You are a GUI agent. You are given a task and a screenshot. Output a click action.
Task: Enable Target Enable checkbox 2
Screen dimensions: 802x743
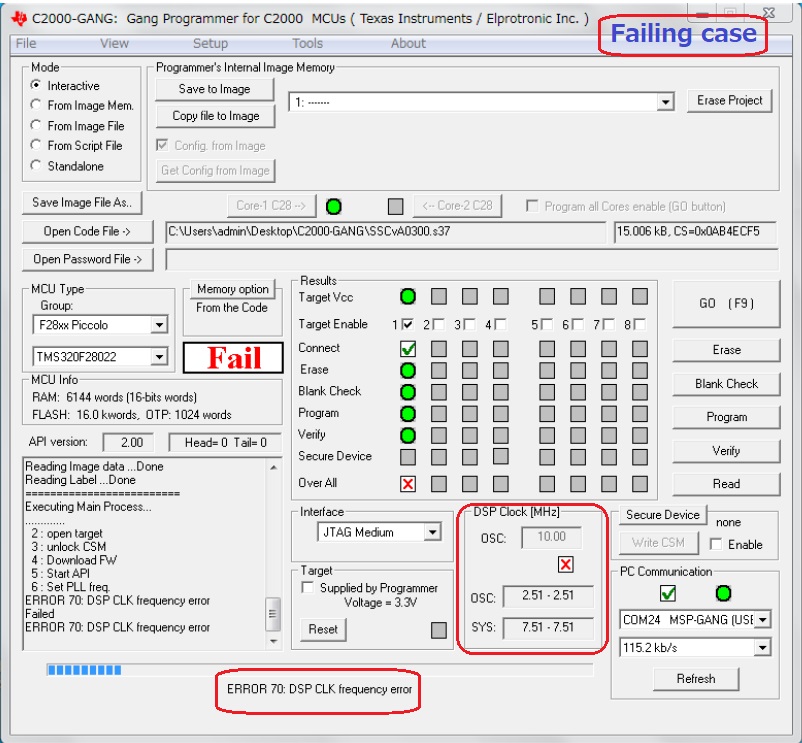pos(438,324)
